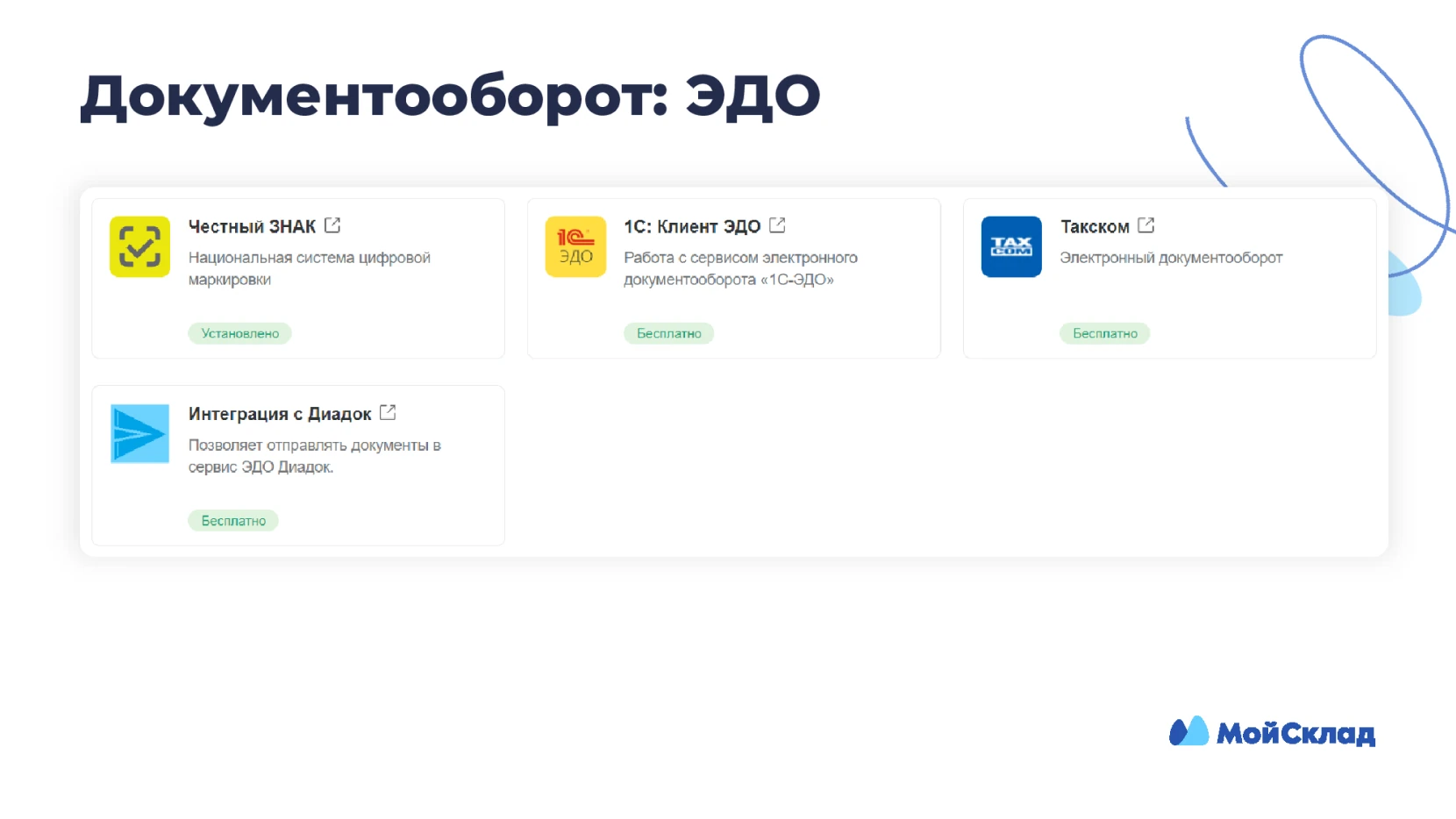Click Бесплатно badge on Диадок card
The height and width of the screenshot is (819, 1456).
(233, 521)
